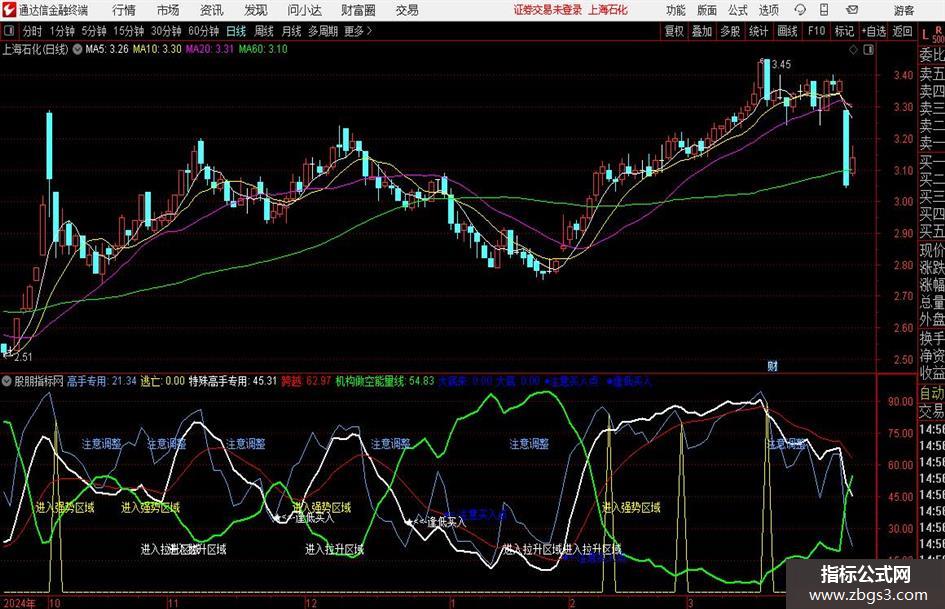945x609 pixels.
Task: Open the 行情 menu
Action: [124, 10]
